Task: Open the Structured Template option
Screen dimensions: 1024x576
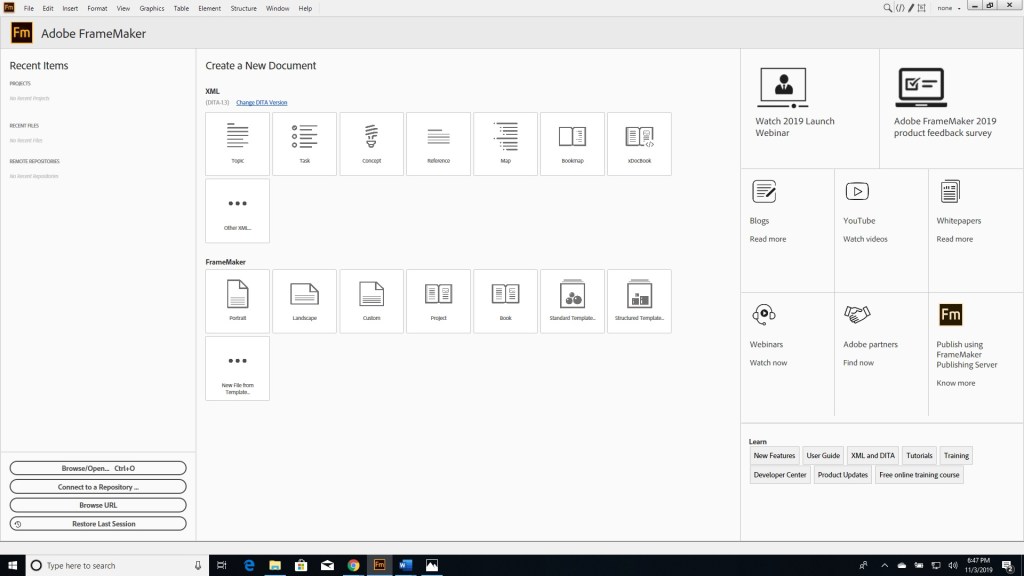Action: point(639,300)
